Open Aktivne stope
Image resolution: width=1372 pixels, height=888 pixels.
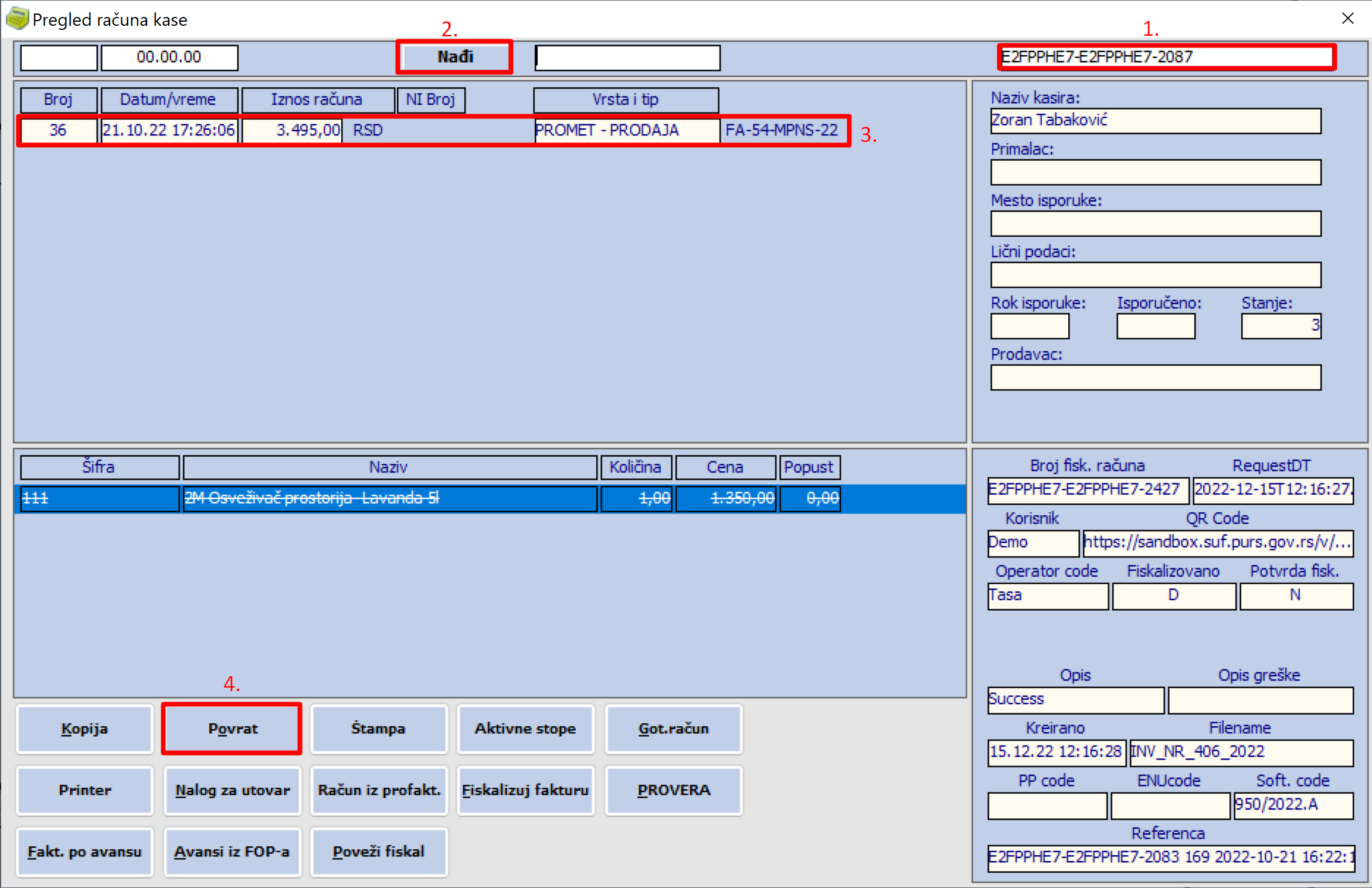coord(525,729)
